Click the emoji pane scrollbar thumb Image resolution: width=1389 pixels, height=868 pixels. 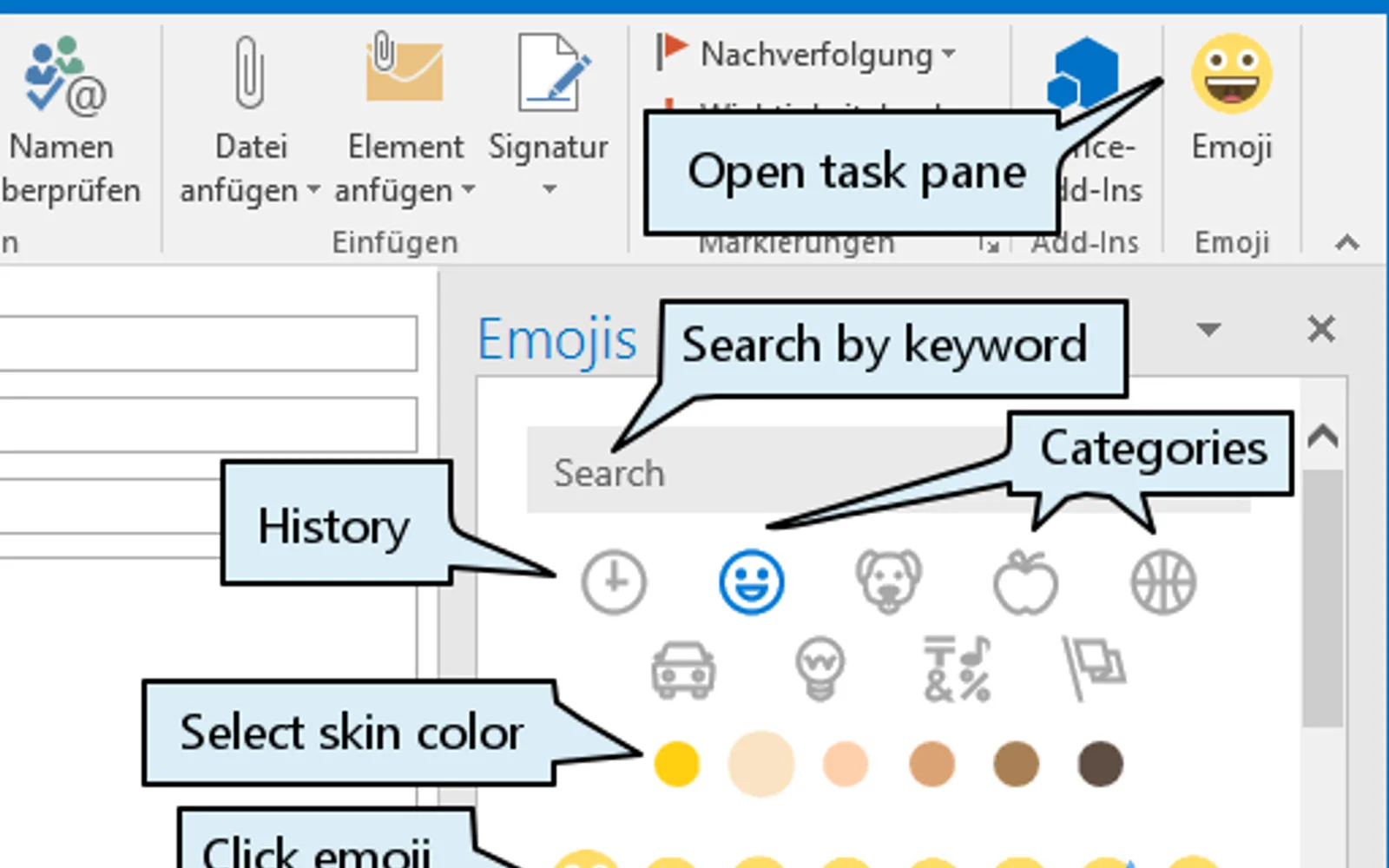1322,599
